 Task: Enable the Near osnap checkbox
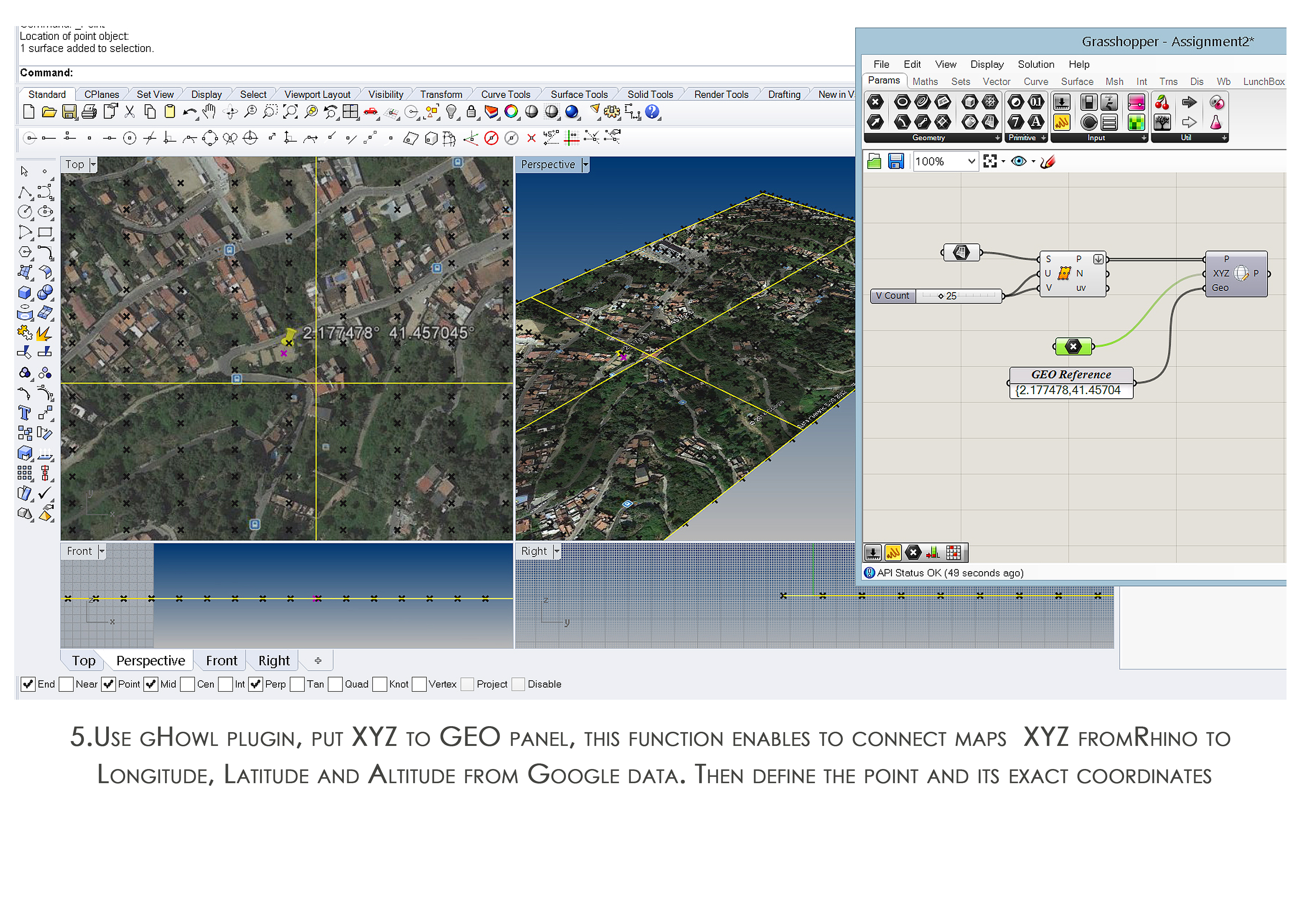click(66, 684)
